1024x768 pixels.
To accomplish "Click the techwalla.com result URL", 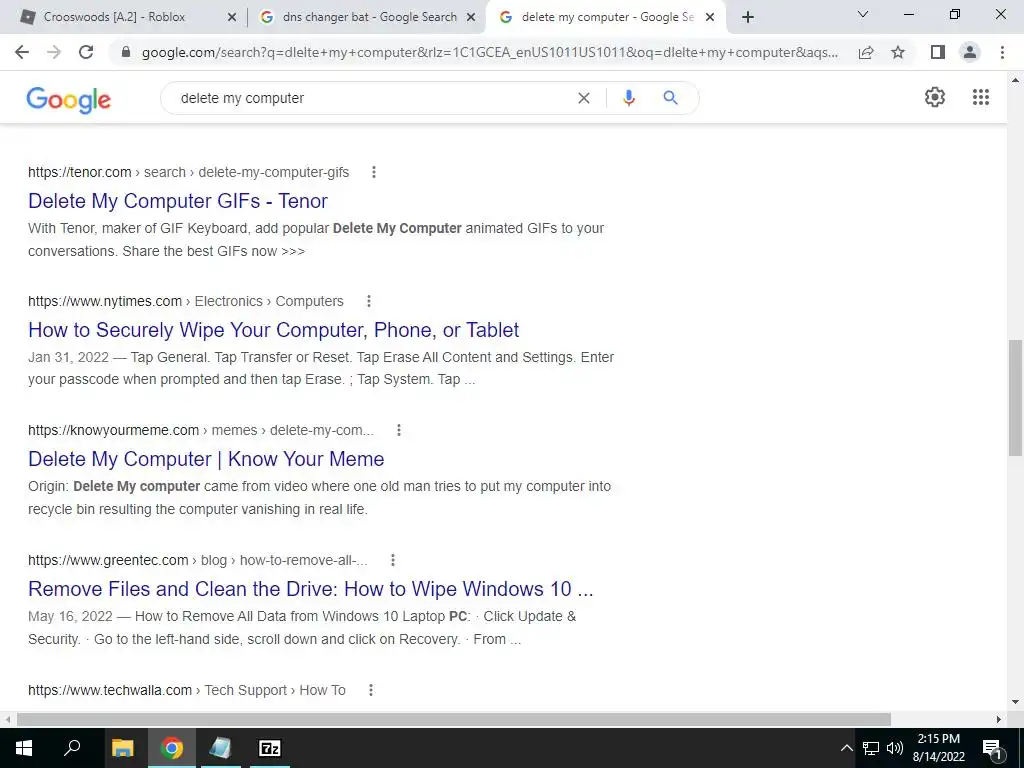I will 187,690.
